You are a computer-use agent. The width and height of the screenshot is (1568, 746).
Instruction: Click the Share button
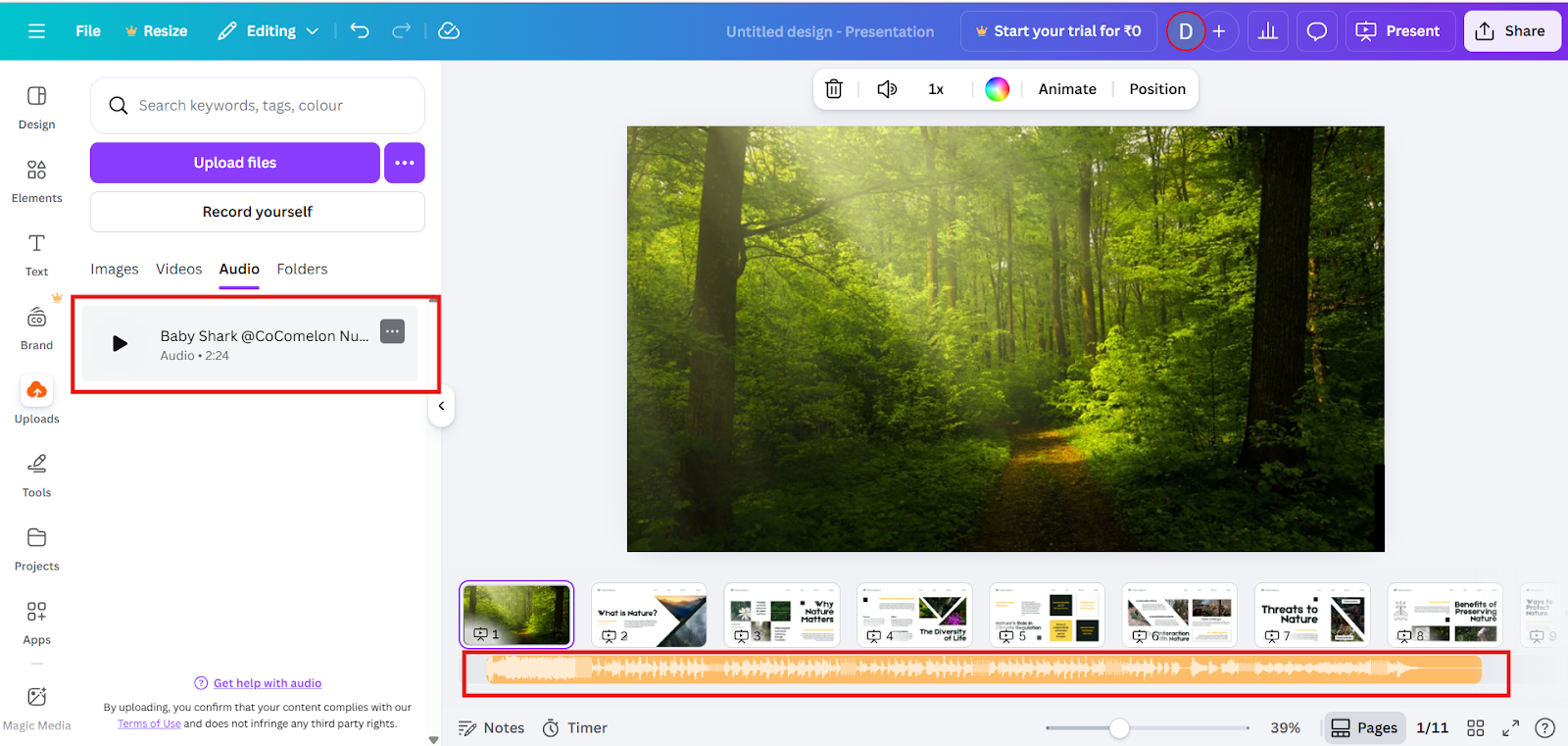coord(1512,31)
